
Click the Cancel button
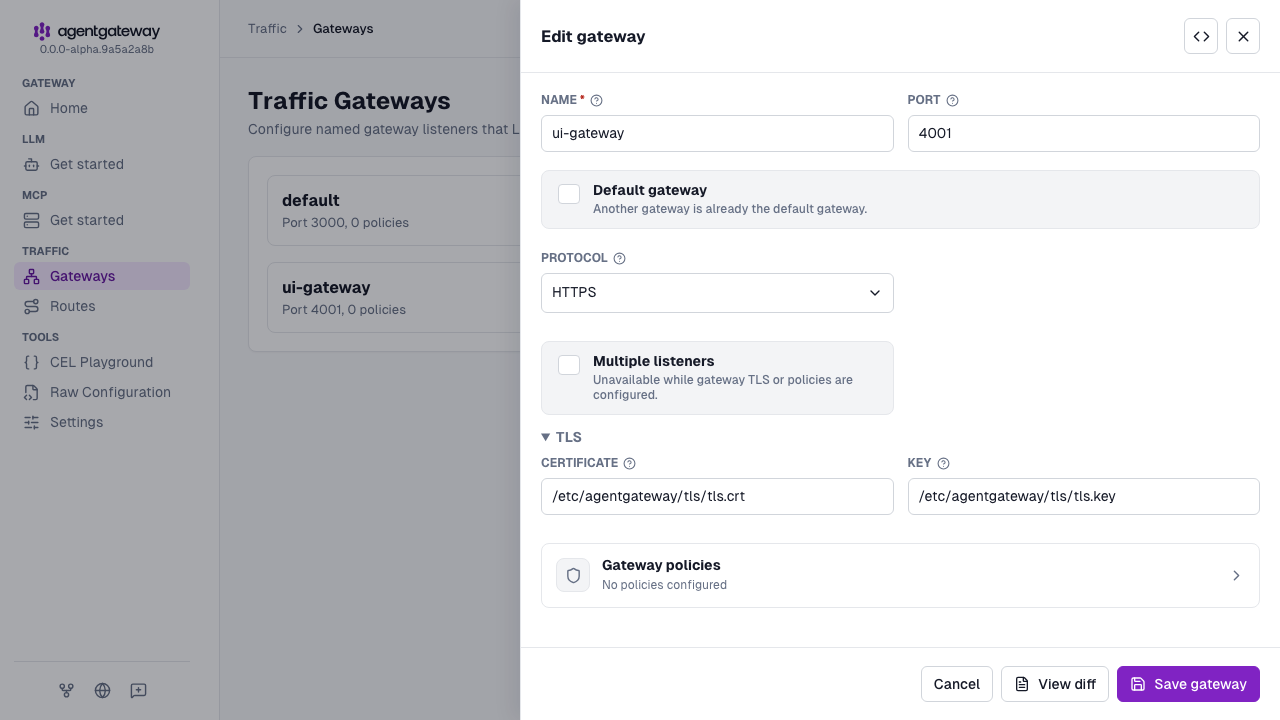point(957,684)
